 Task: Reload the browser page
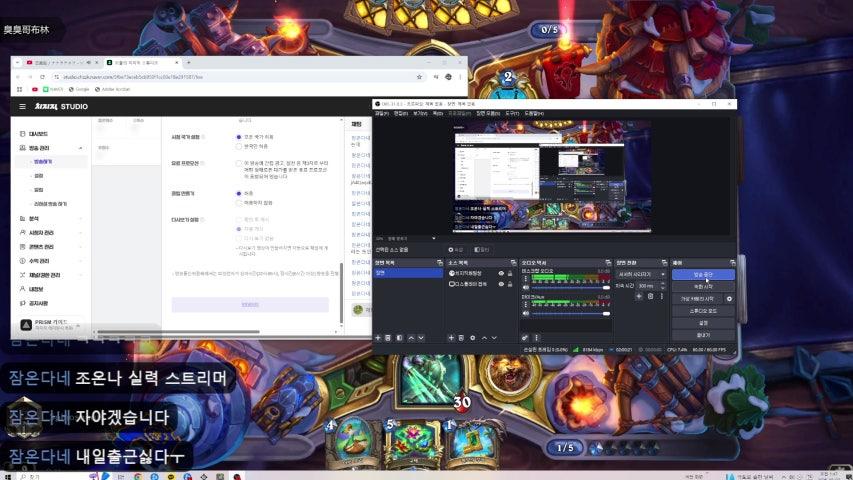pos(42,77)
